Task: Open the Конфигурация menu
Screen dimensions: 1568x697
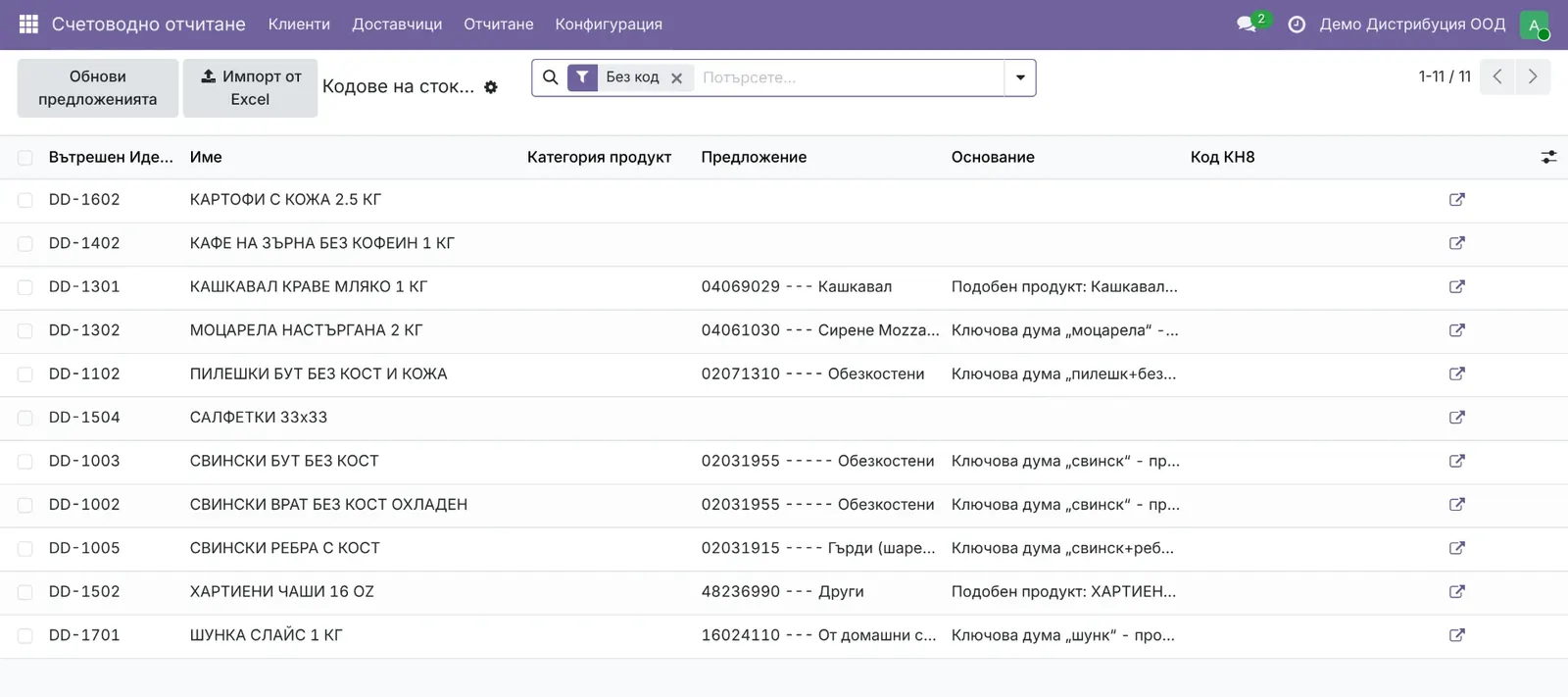Action: [x=609, y=24]
